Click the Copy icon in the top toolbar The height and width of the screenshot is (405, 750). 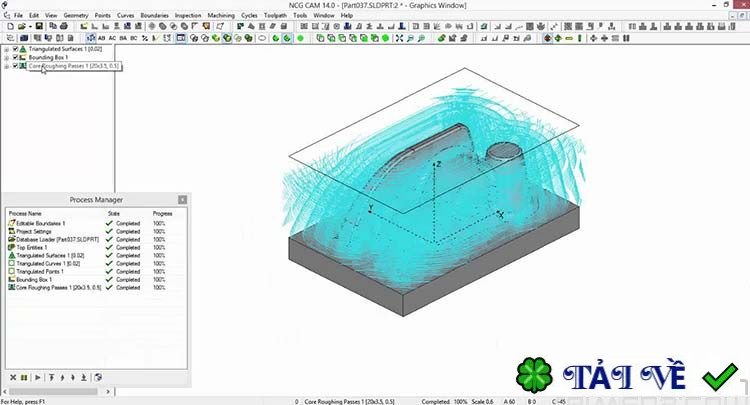(x=53, y=26)
